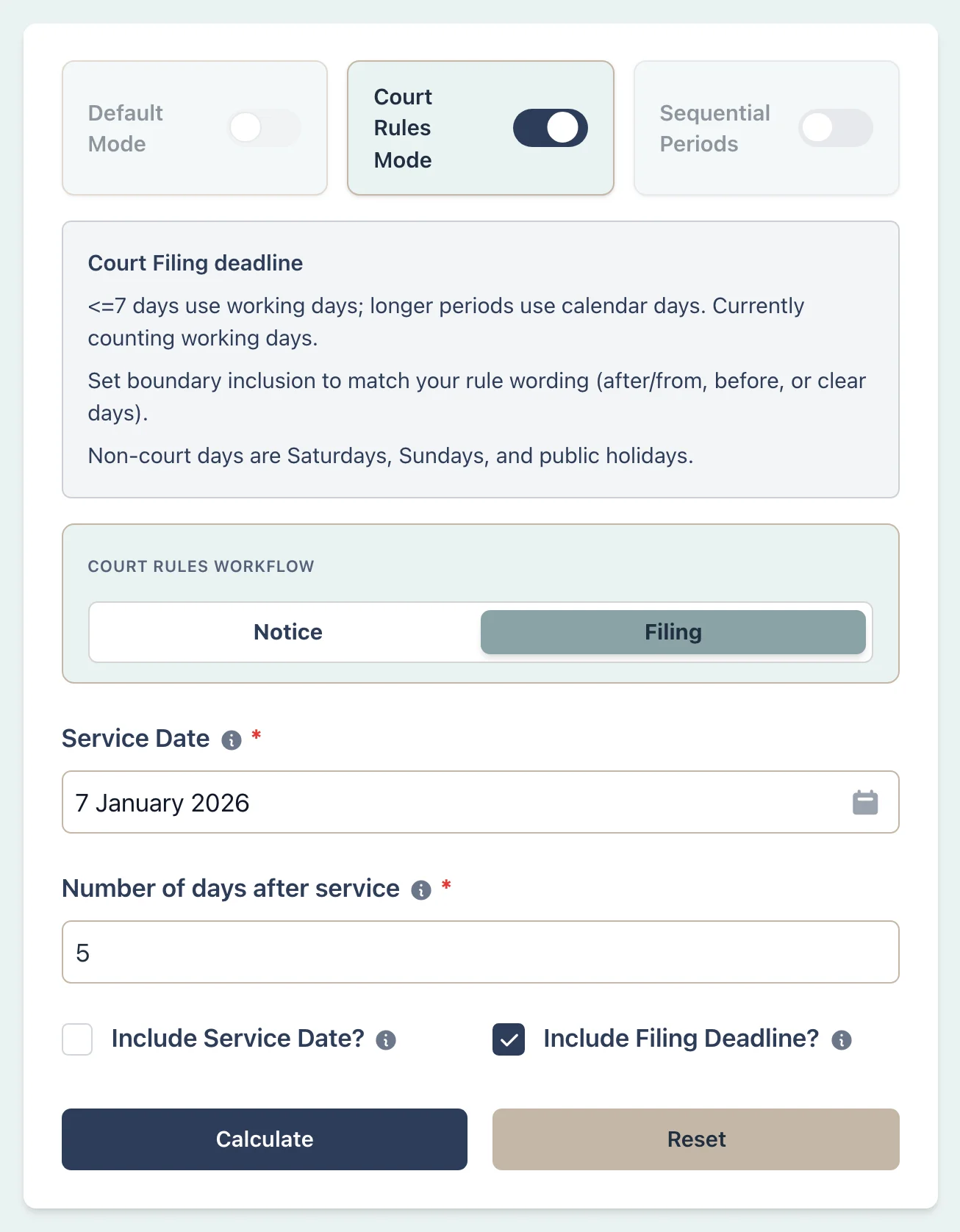Click the Court Rules Mode label
The height and width of the screenshot is (1232, 960).
[x=403, y=128]
